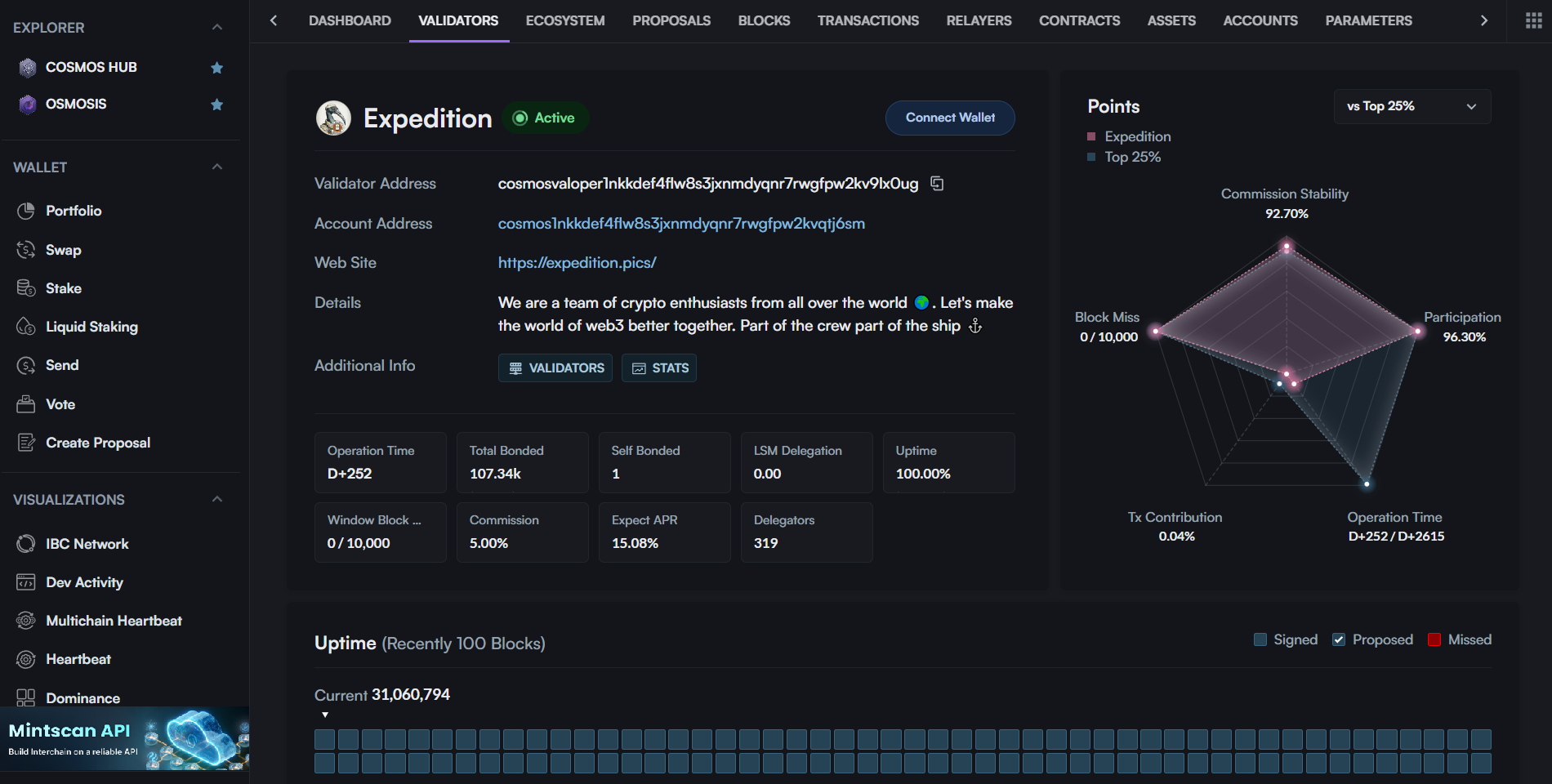Image resolution: width=1552 pixels, height=784 pixels.
Task: Switch to the Validators tab
Action: click(458, 20)
